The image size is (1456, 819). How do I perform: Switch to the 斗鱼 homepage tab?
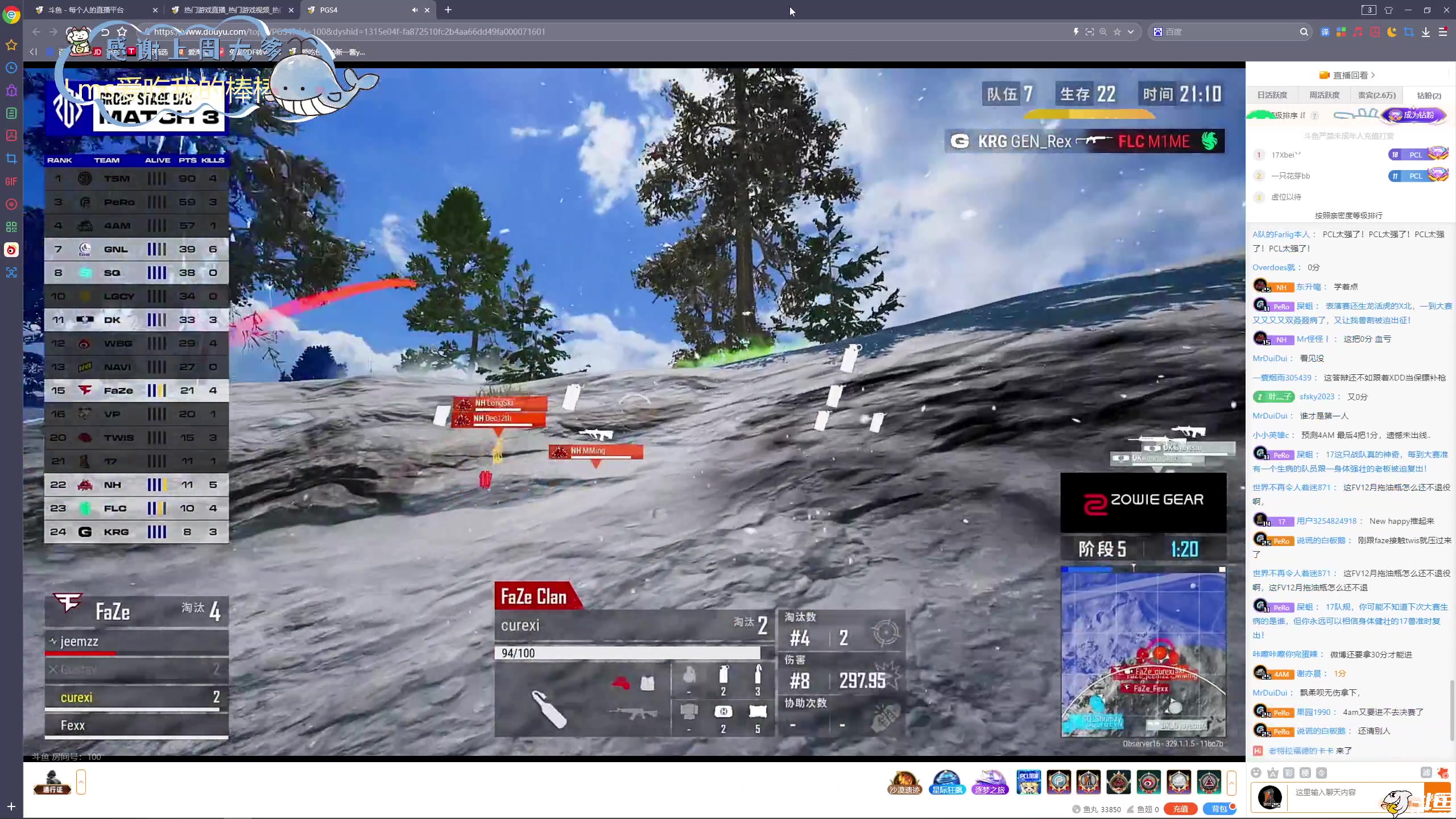[95, 10]
